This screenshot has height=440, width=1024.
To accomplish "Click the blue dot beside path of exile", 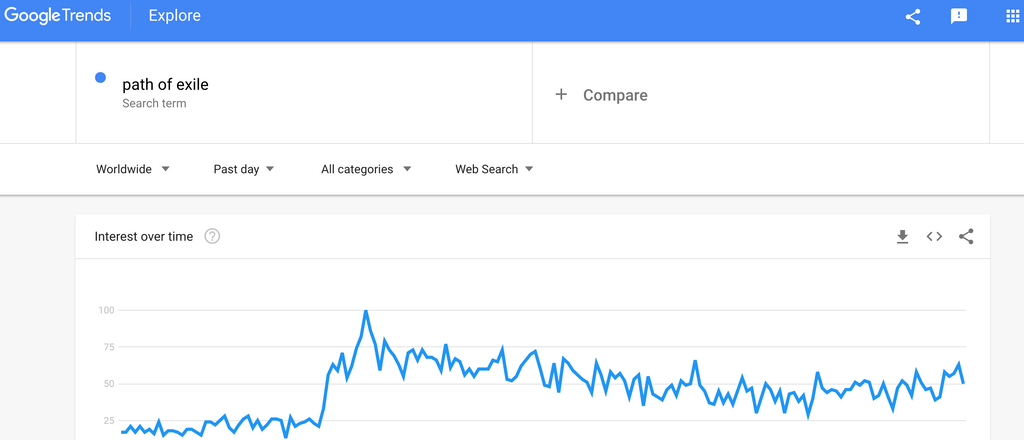I will click(x=101, y=78).
